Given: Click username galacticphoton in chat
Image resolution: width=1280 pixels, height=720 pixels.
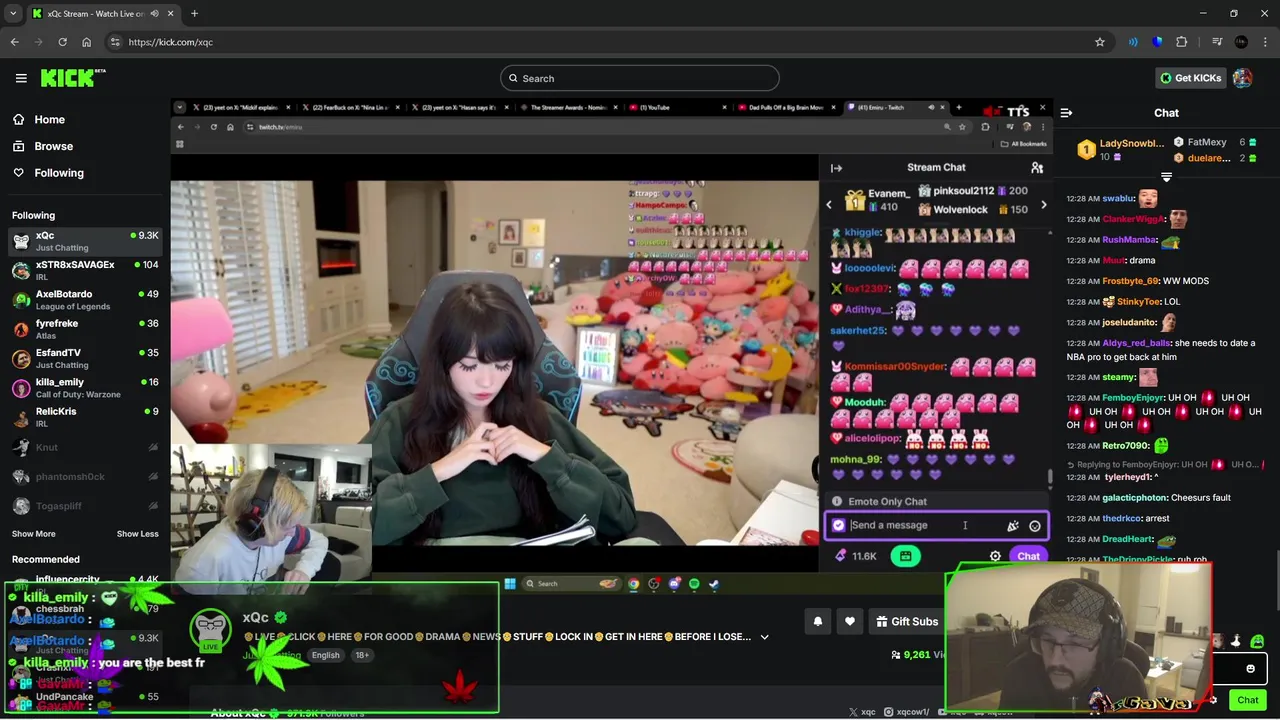Looking at the screenshot, I should coord(1135,498).
